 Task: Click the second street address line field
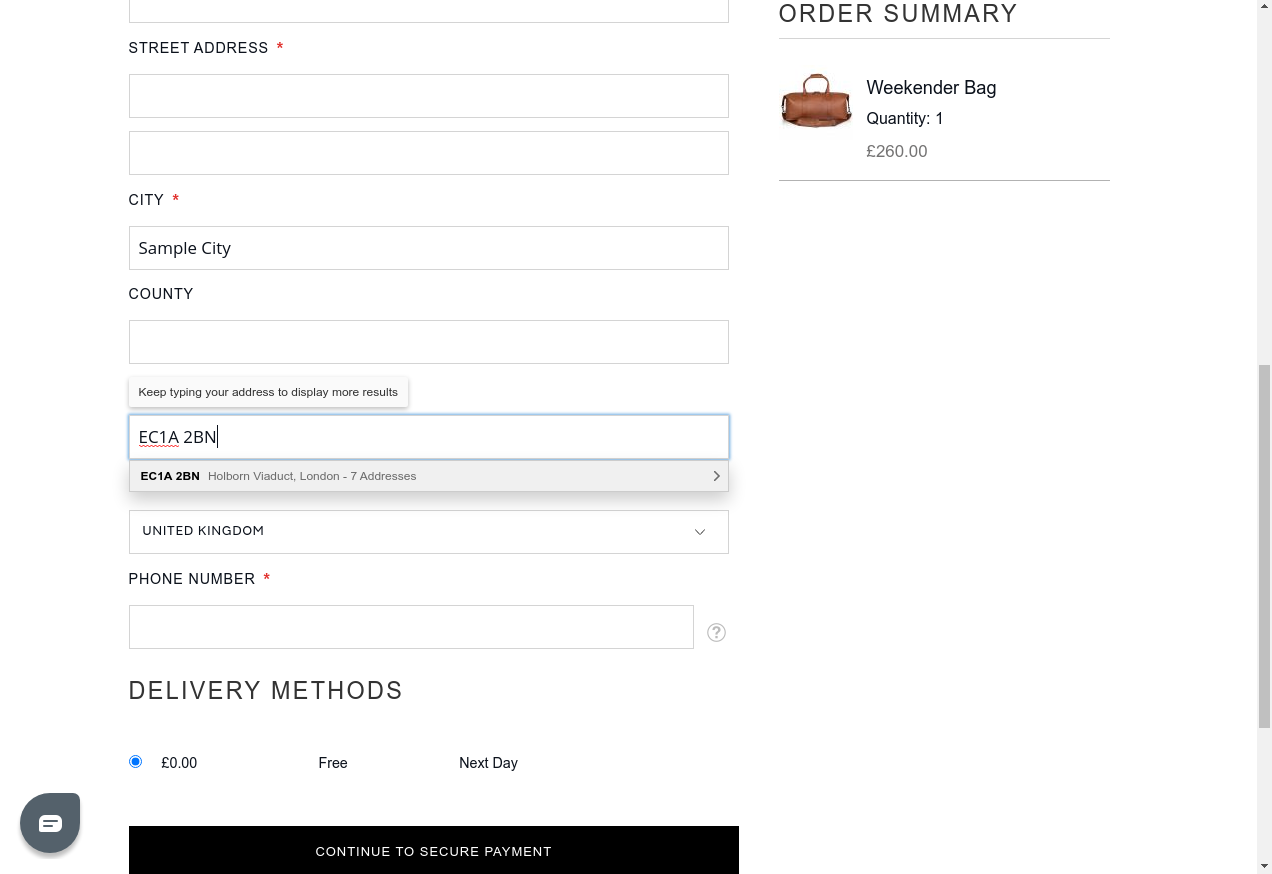(x=428, y=153)
